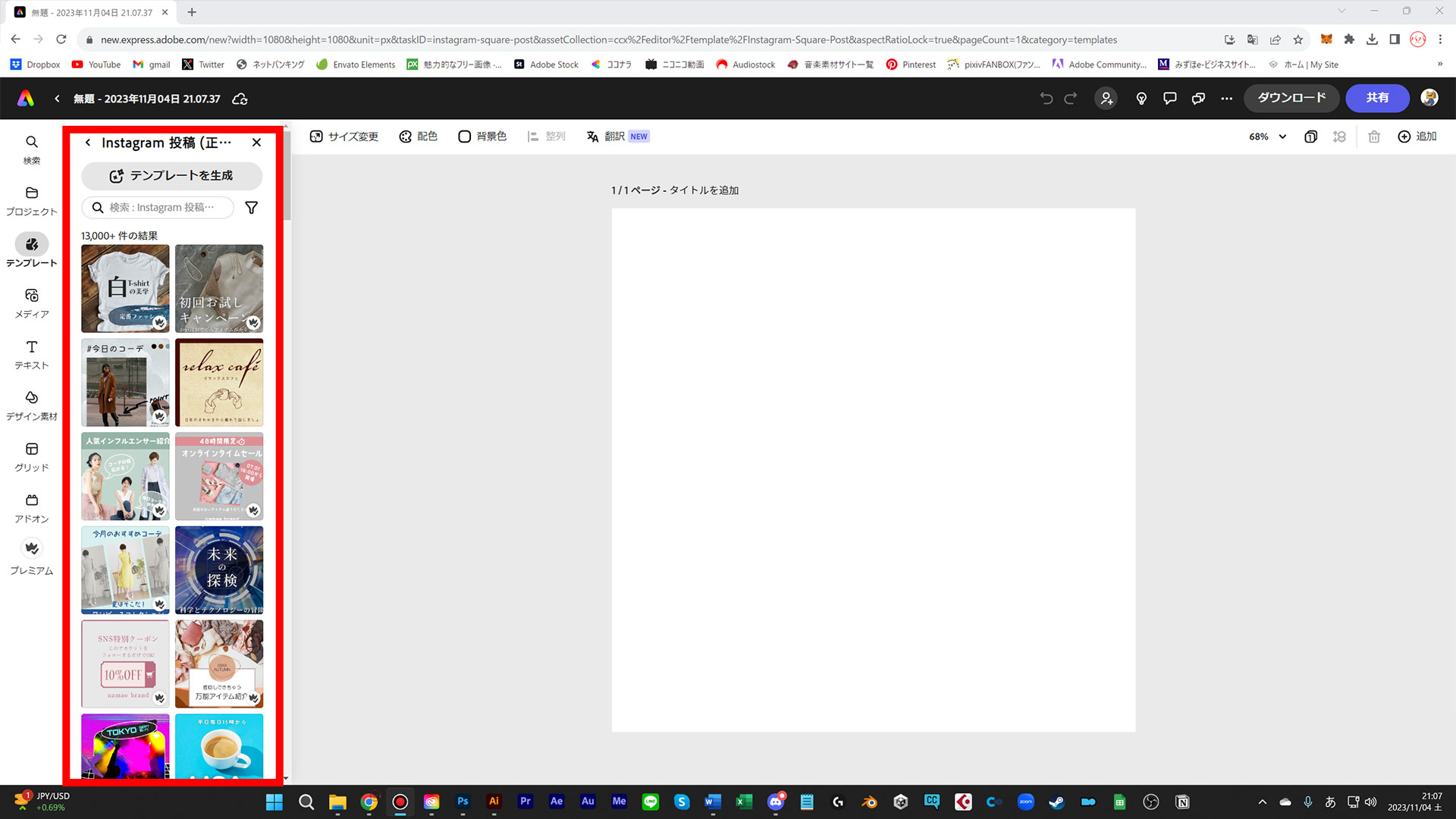Select デザイン素材 in the left sidebar

click(31, 404)
